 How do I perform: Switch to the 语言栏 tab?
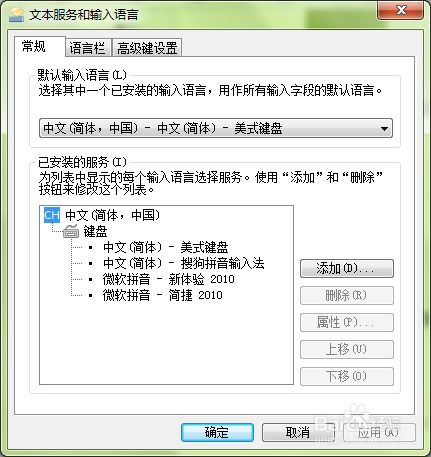(x=88, y=48)
